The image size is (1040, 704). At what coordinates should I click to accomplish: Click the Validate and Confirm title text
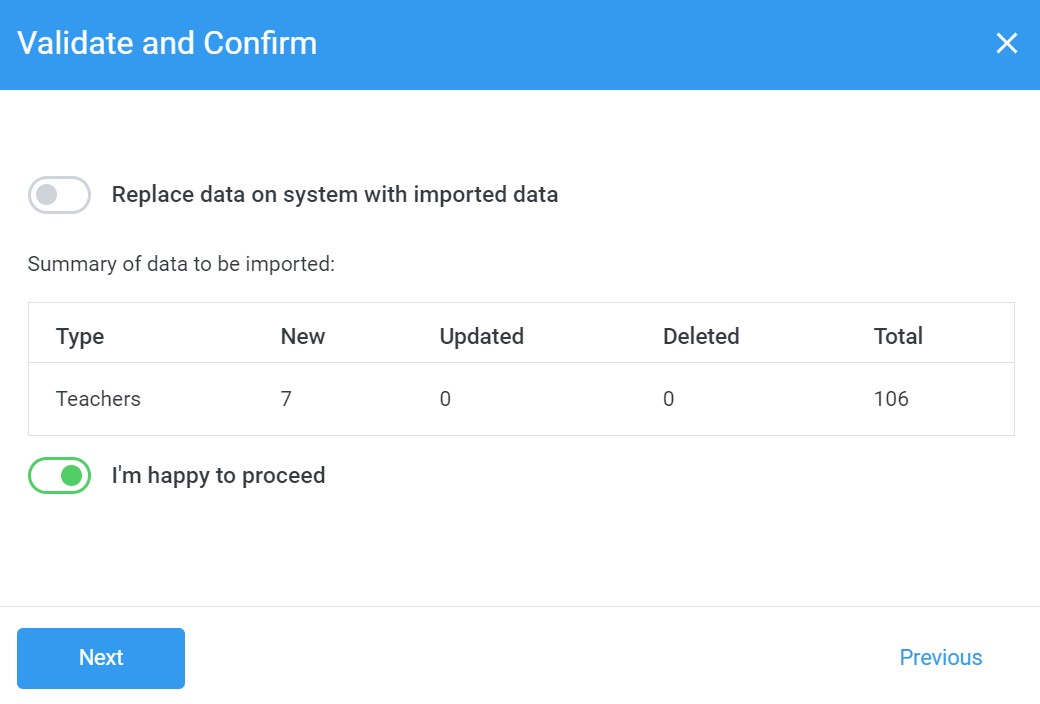click(167, 44)
